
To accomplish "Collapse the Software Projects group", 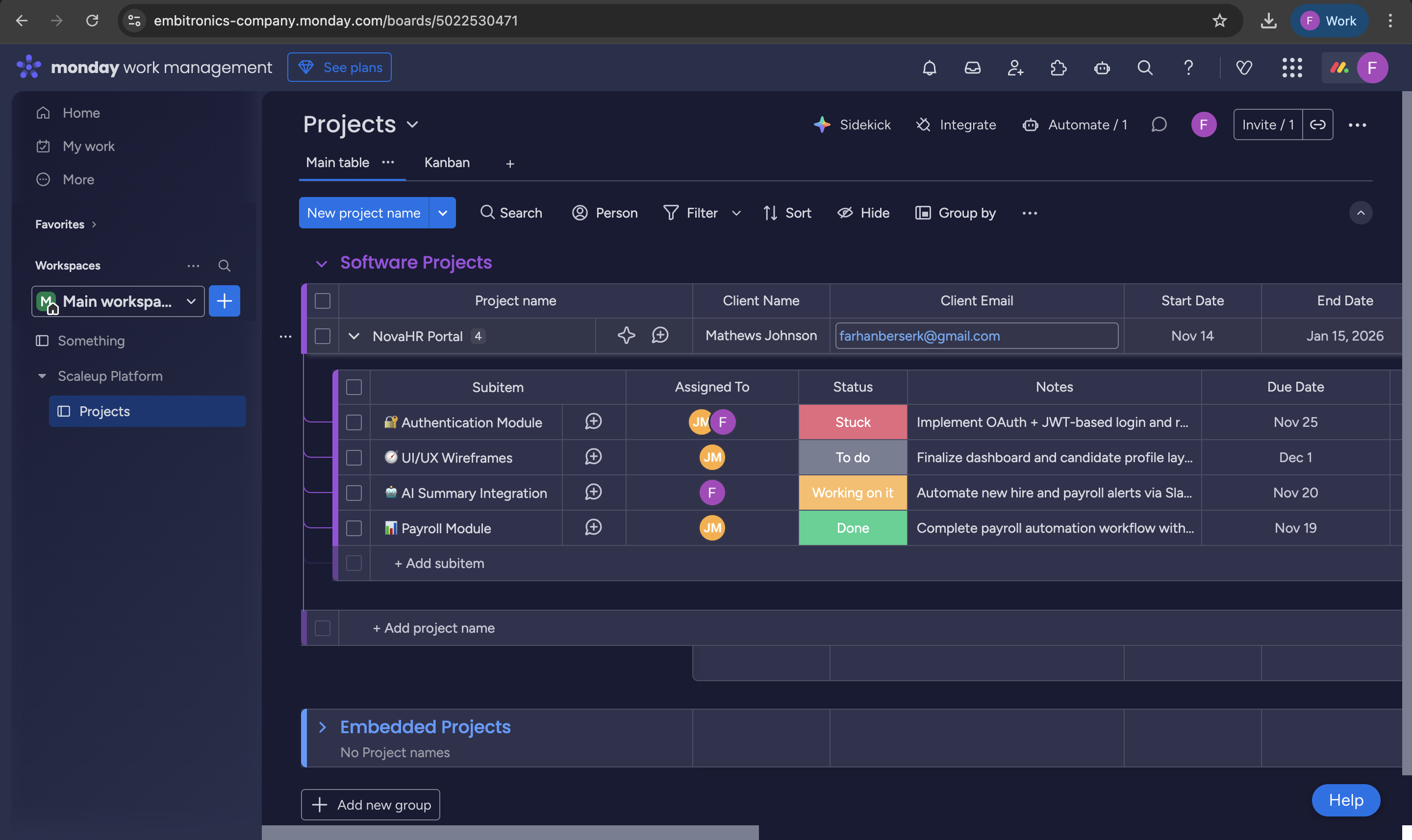I will (322, 263).
